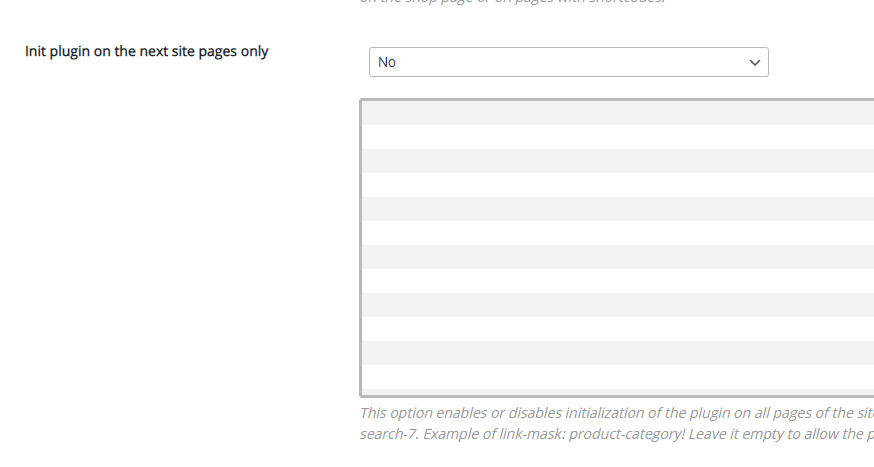Click the left border of the striped text area
Image resolution: width=874 pixels, height=467 pixels.
tap(360, 248)
